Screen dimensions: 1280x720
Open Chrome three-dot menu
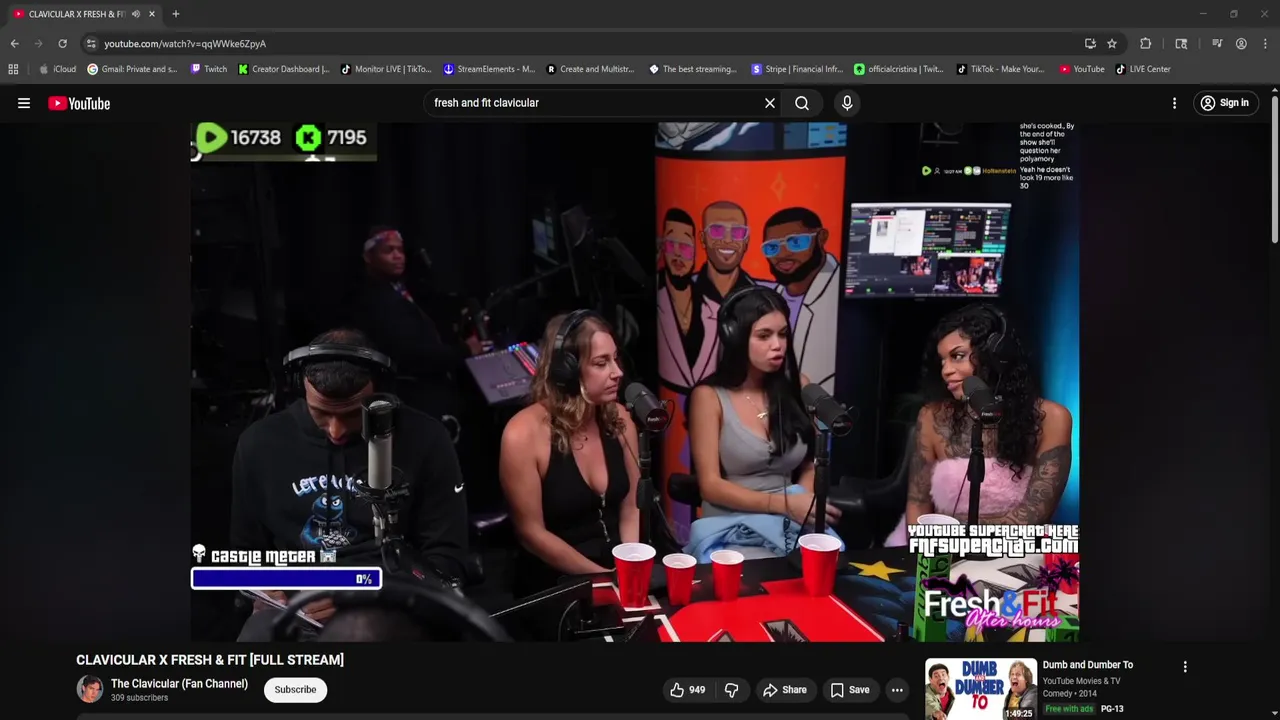[x=1265, y=44]
